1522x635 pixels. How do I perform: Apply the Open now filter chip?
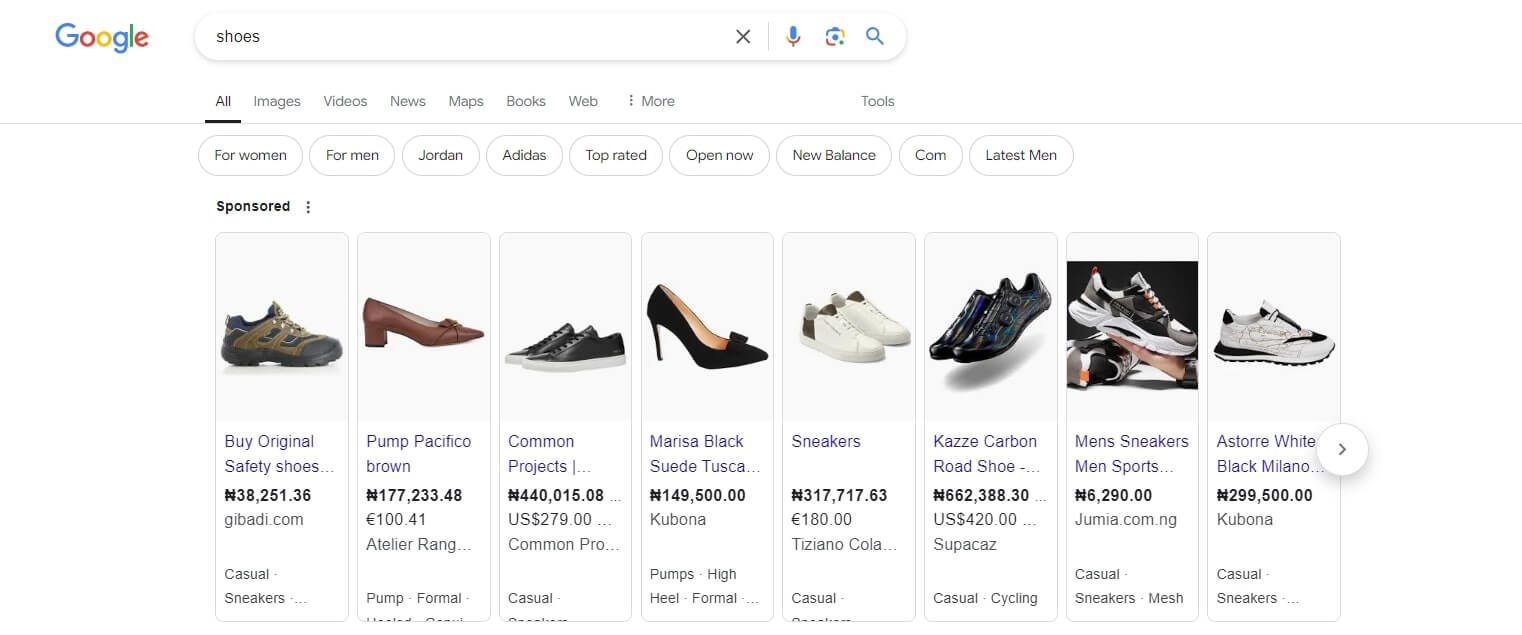(x=719, y=155)
